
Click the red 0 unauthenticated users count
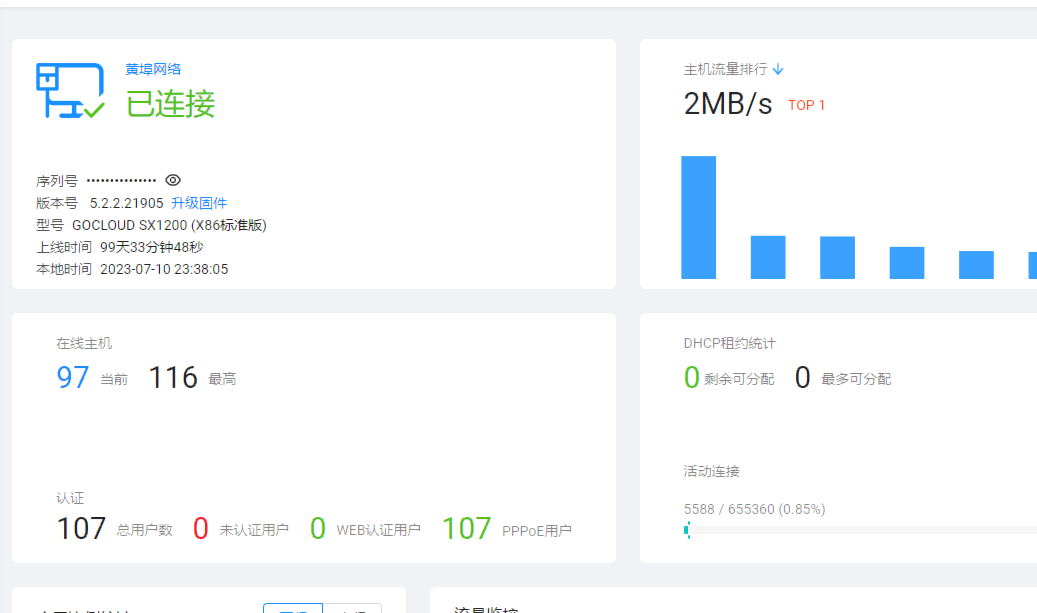[x=201, y=528]
